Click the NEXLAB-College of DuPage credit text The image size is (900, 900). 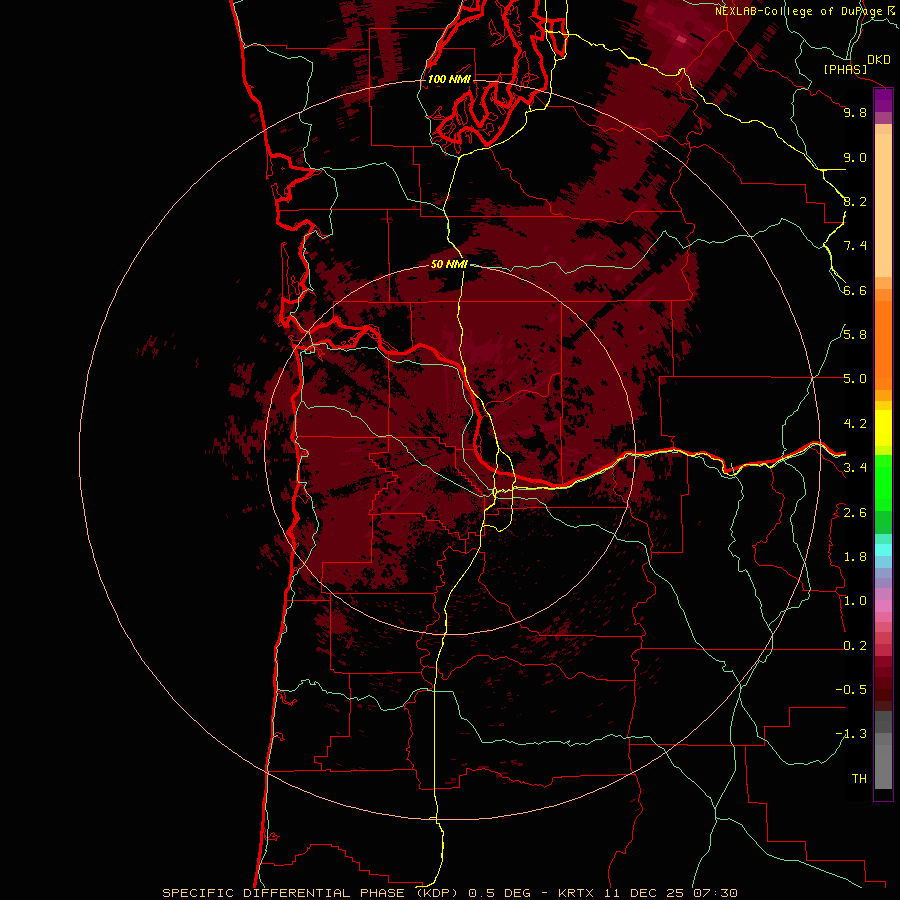click(x=798, y=11)
